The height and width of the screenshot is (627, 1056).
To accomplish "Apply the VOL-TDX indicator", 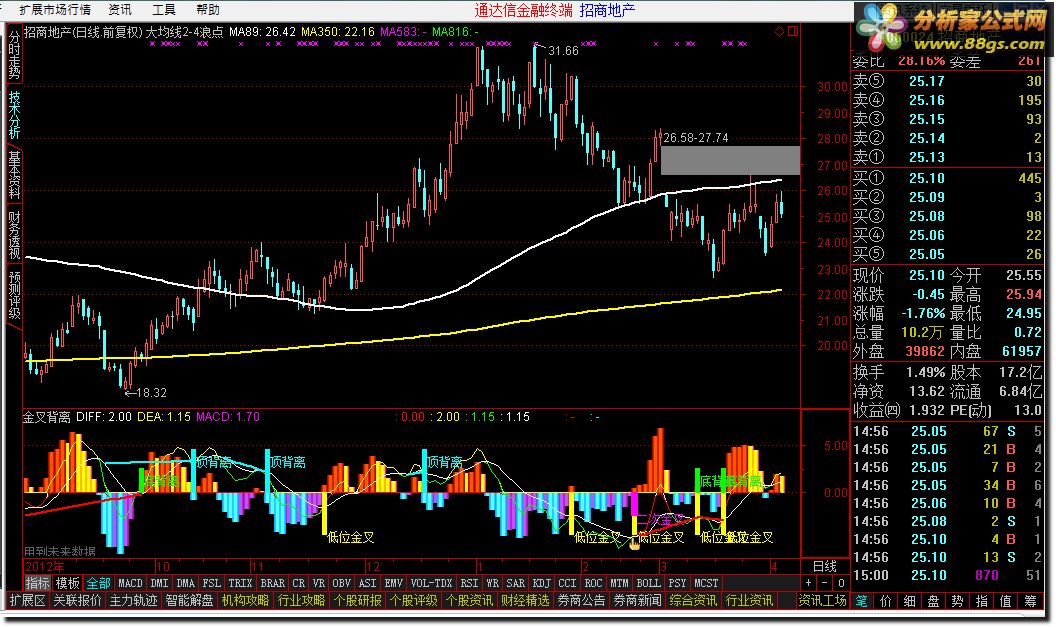I will pos(431,583).
